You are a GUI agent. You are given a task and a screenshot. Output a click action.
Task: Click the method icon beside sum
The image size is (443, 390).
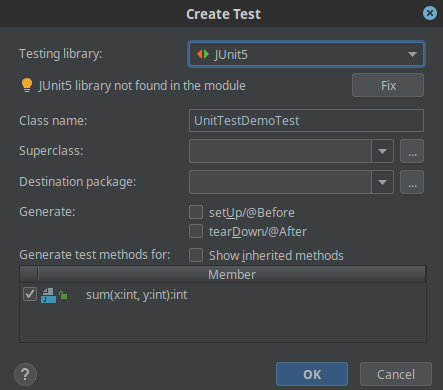click(x=48, y=295)
